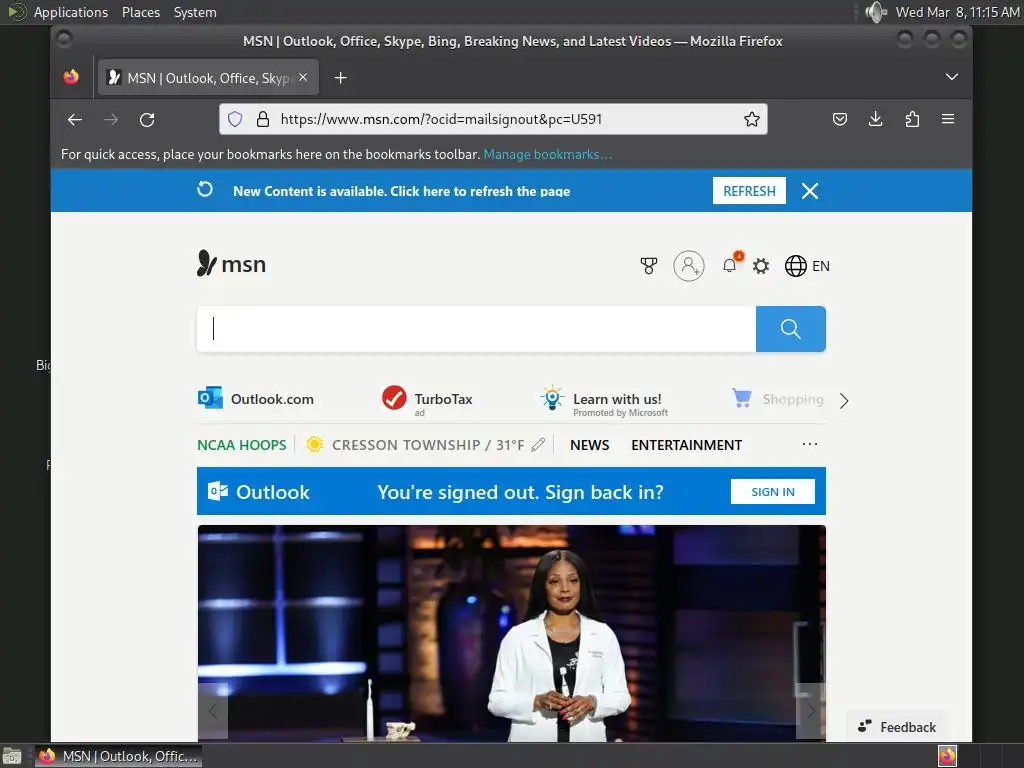Expand the list all tabs chevron
Viewport: 1024px width, 768px height.
tap(952, 77)
